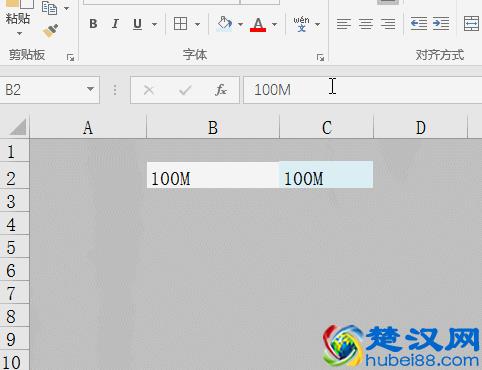
Task: Apply cell borders icon
Action: pos(180,24)
